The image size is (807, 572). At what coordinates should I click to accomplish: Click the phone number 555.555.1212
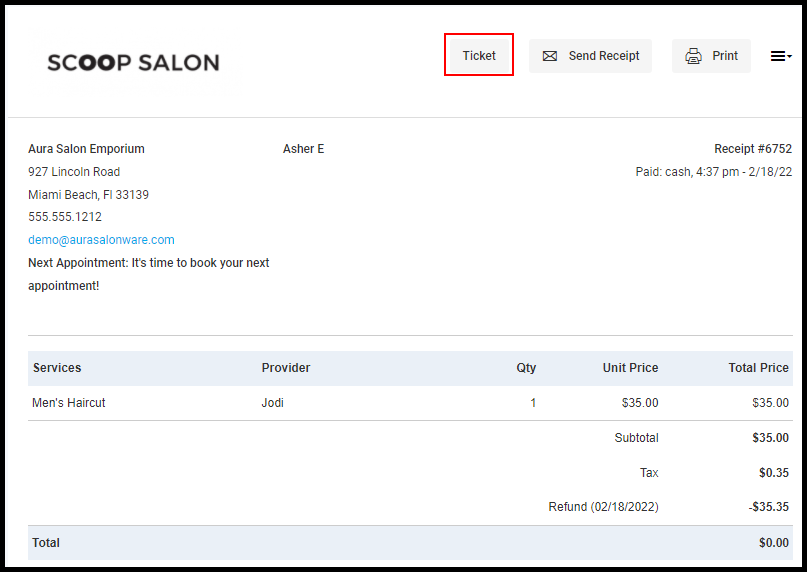pyautogui.click(x=65, y=217)
